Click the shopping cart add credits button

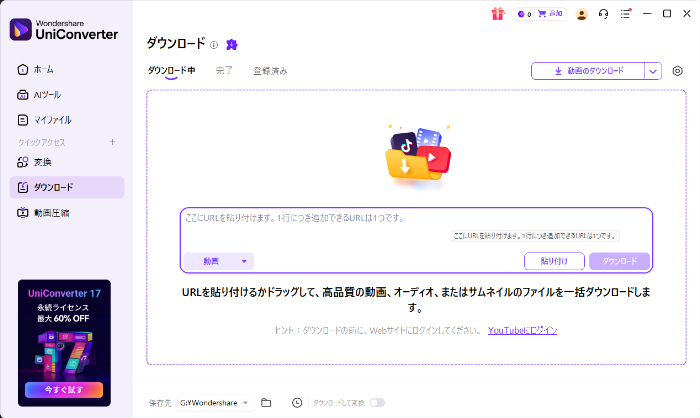point(550,14)
